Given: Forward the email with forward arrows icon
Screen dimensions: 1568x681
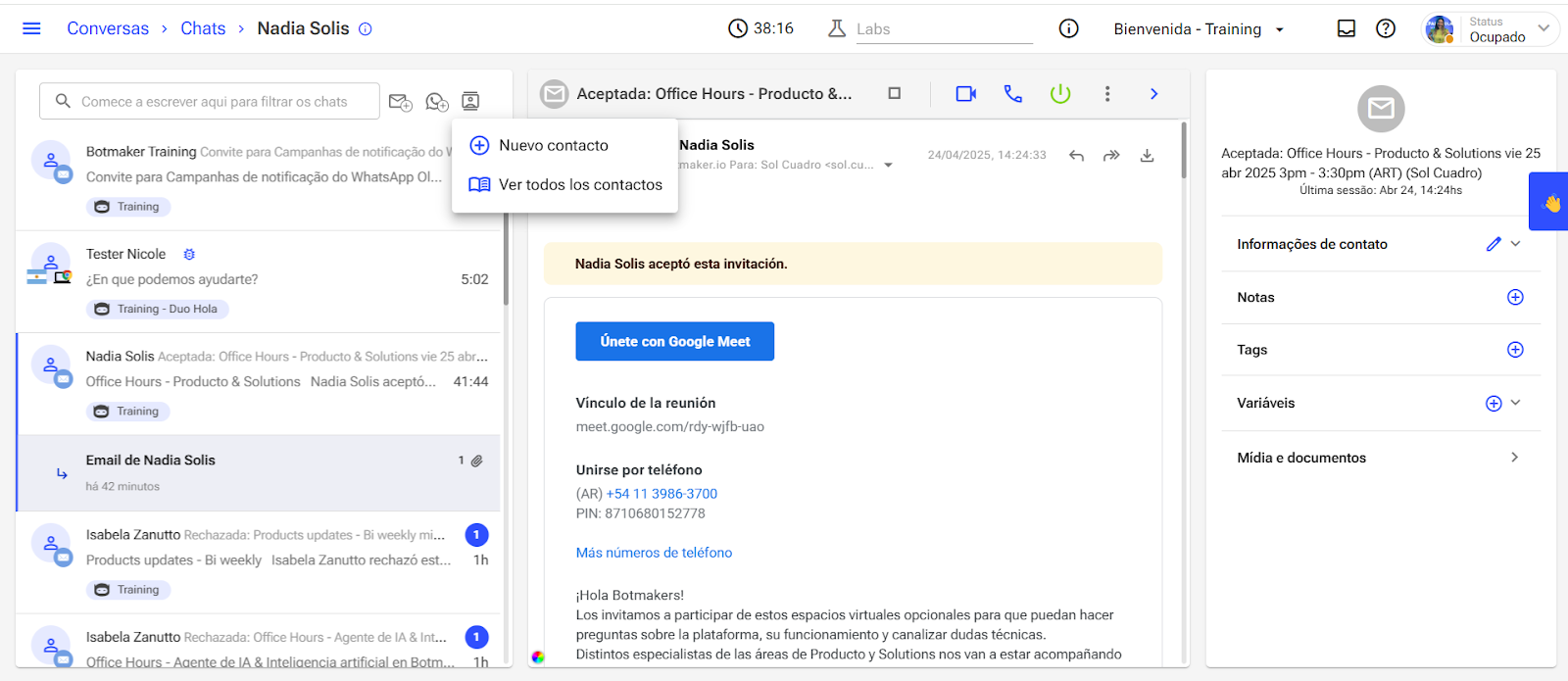Looking at the screenshot, I should point(1111,156).
